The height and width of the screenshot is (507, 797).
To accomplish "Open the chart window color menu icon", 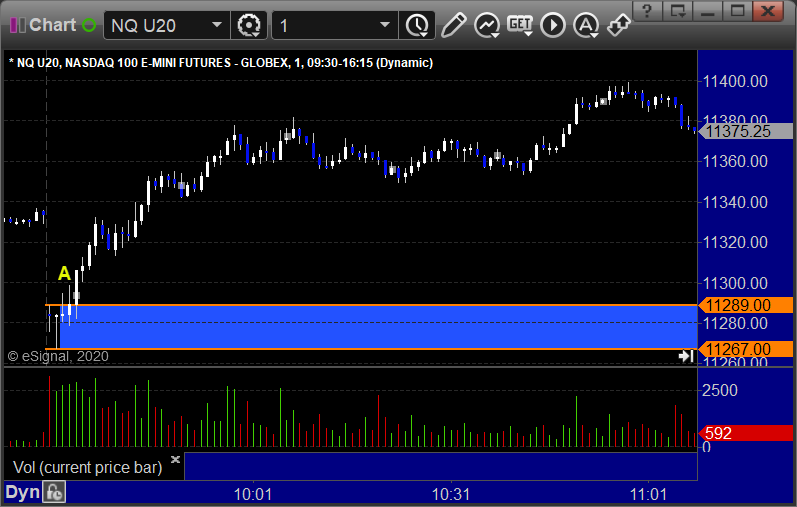I will (x=18, y=25).
